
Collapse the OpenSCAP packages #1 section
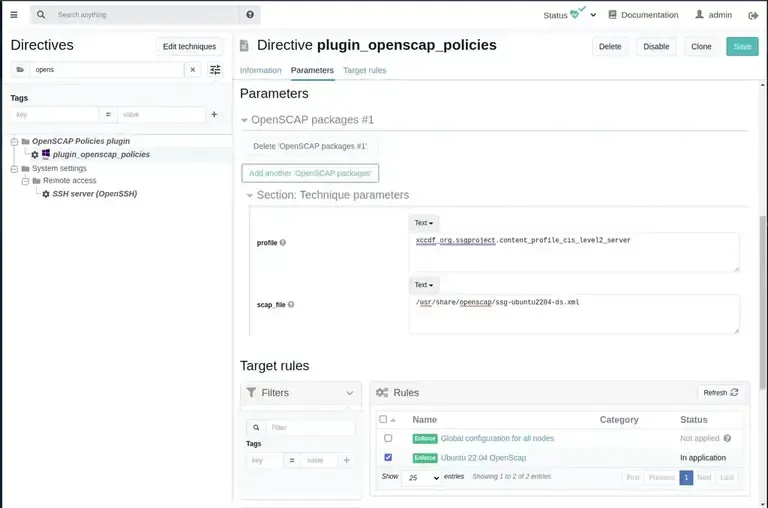pos(245,120)
